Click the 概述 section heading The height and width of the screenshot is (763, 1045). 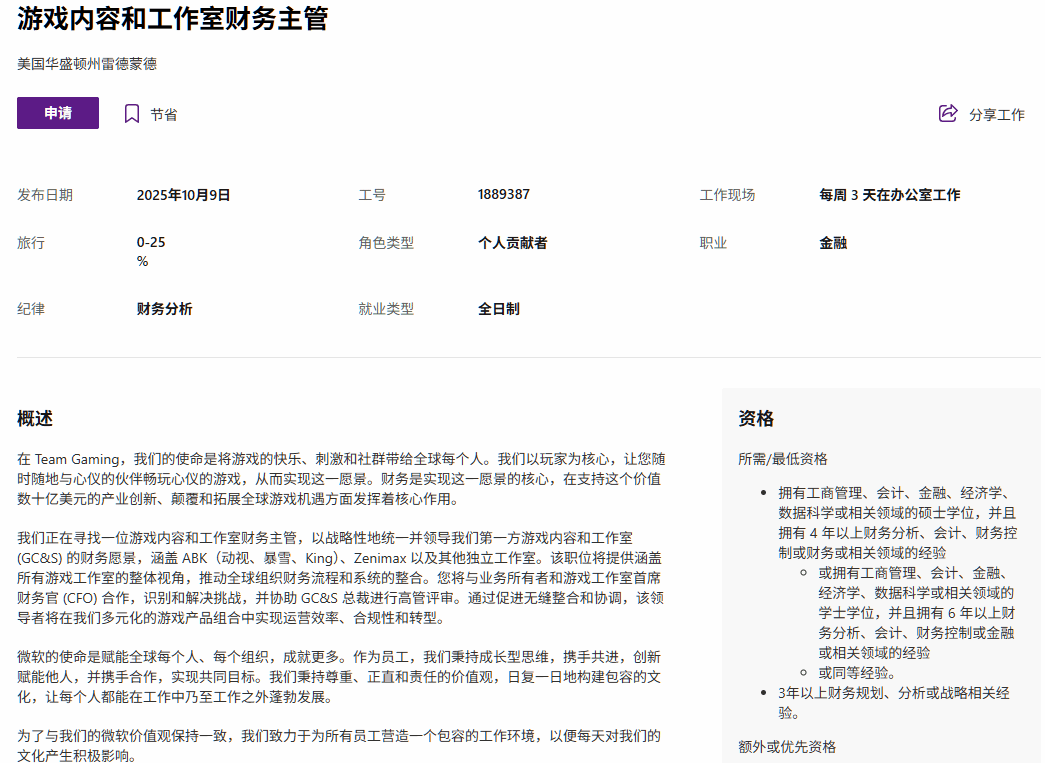coord(35,418)
